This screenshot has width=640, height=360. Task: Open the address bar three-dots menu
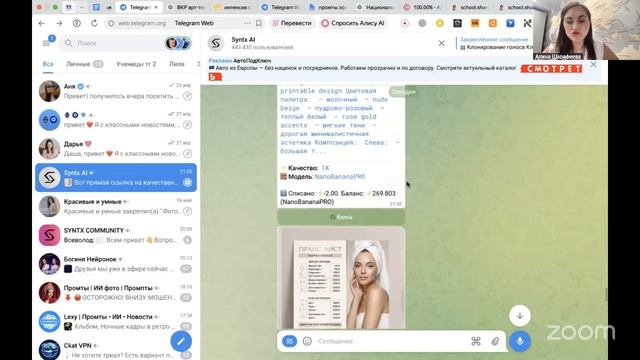point(248,23)
